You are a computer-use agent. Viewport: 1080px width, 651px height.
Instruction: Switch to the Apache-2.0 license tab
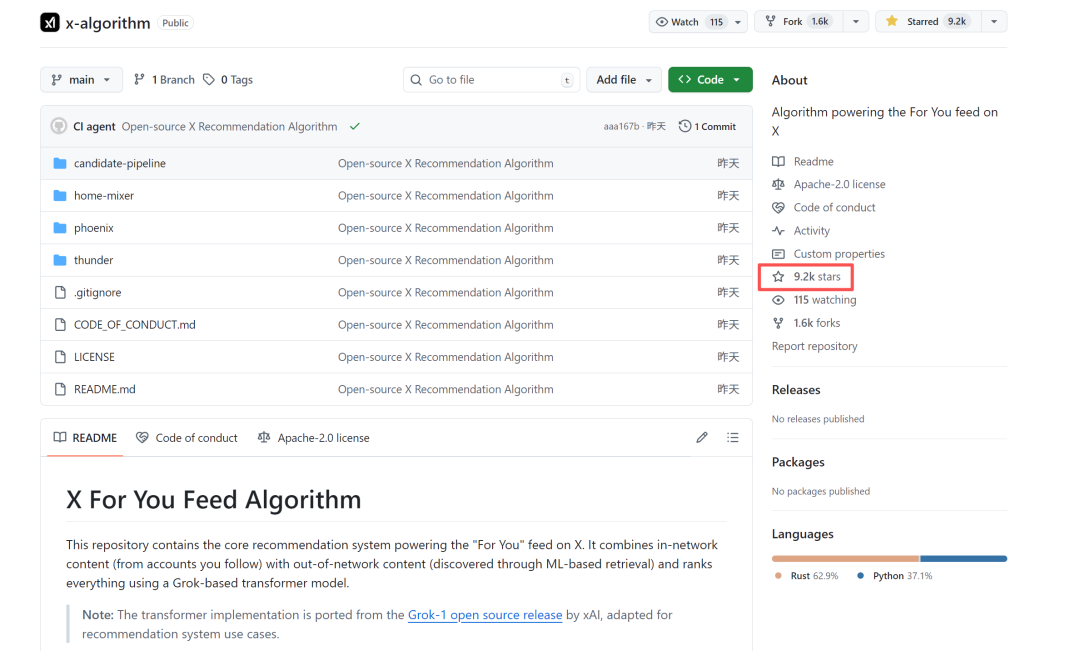tap(314, 438)
